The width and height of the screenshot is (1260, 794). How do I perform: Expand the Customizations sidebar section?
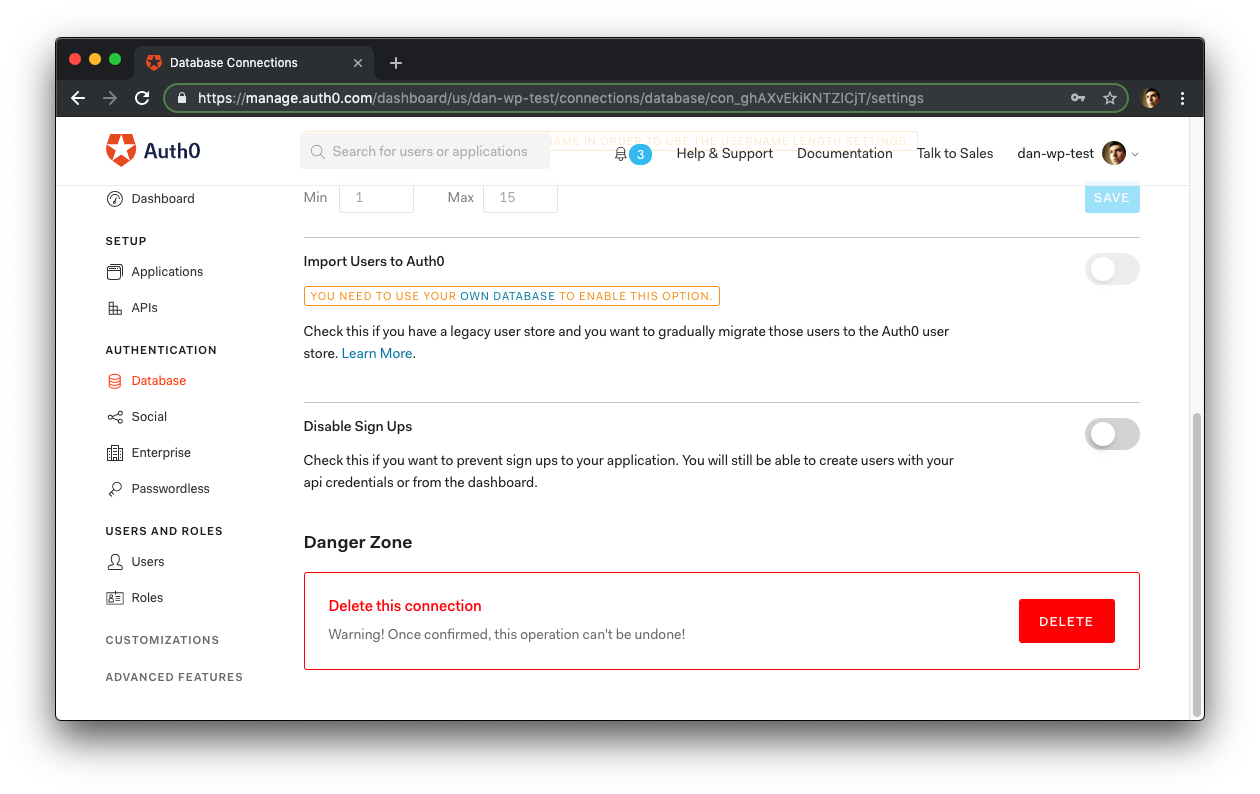(x=162, y=640)
